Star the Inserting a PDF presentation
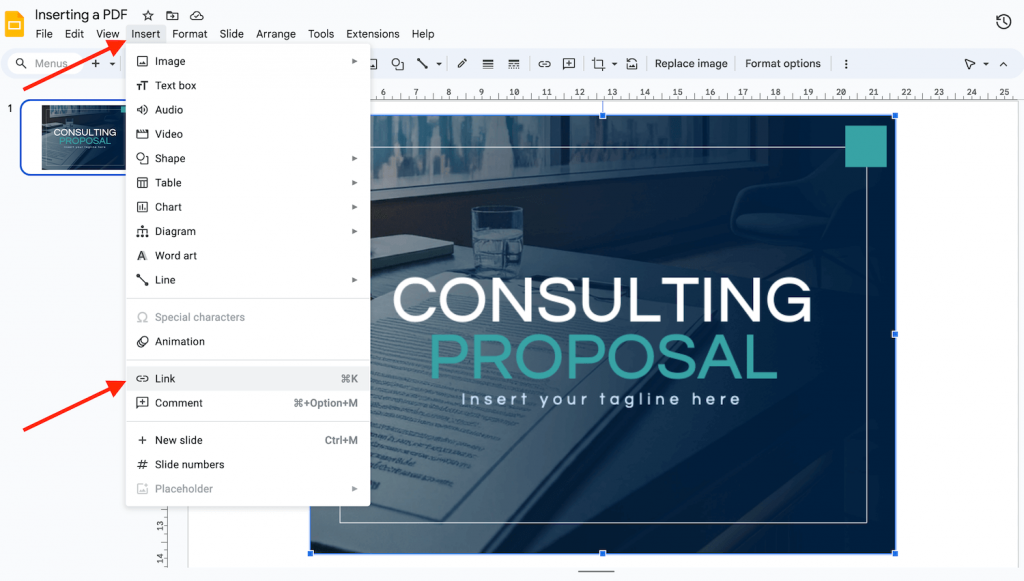The width and height of the screenshot is (1024, 581). 147,14
